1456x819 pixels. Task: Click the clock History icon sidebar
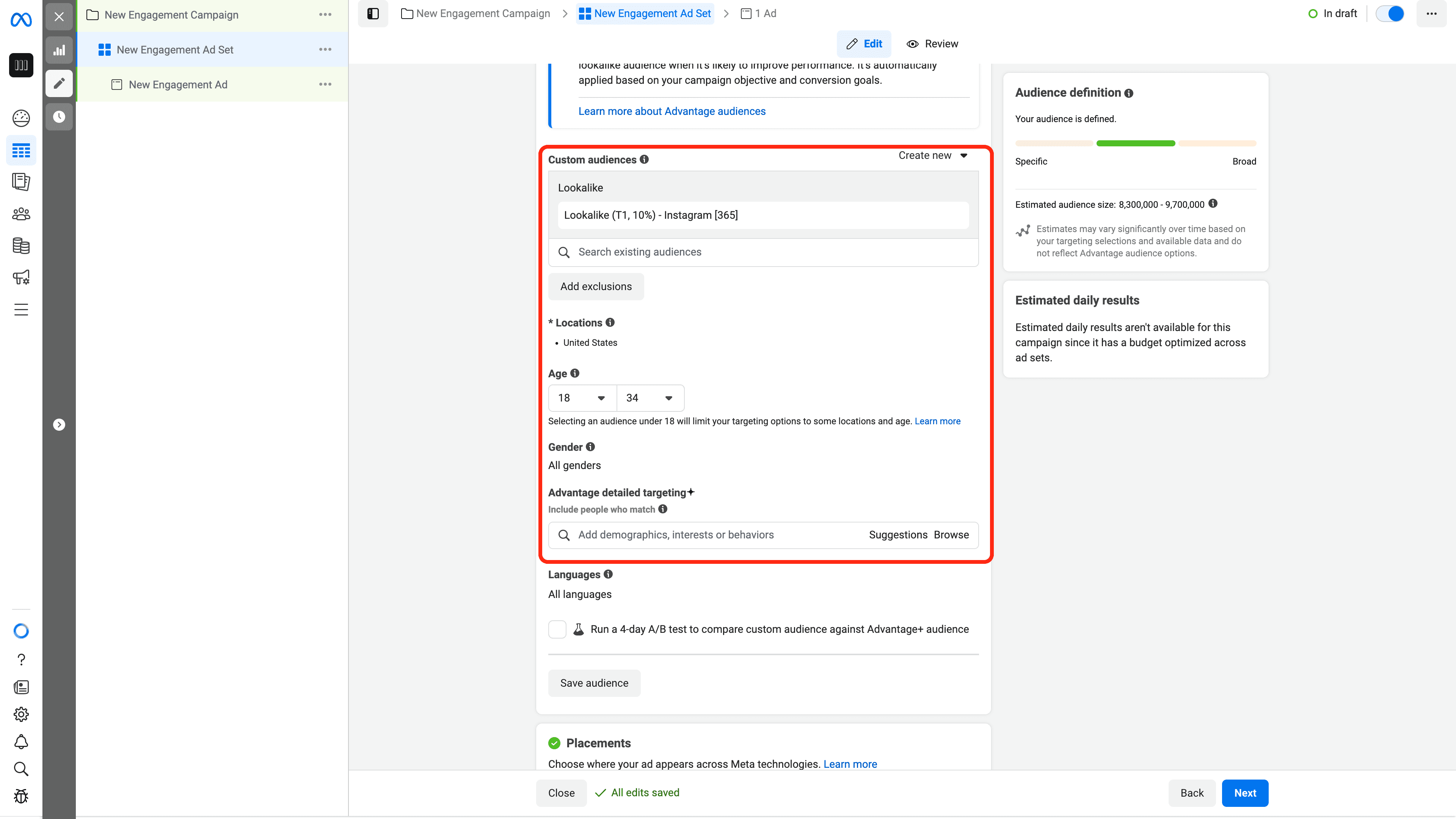[59, 117]
